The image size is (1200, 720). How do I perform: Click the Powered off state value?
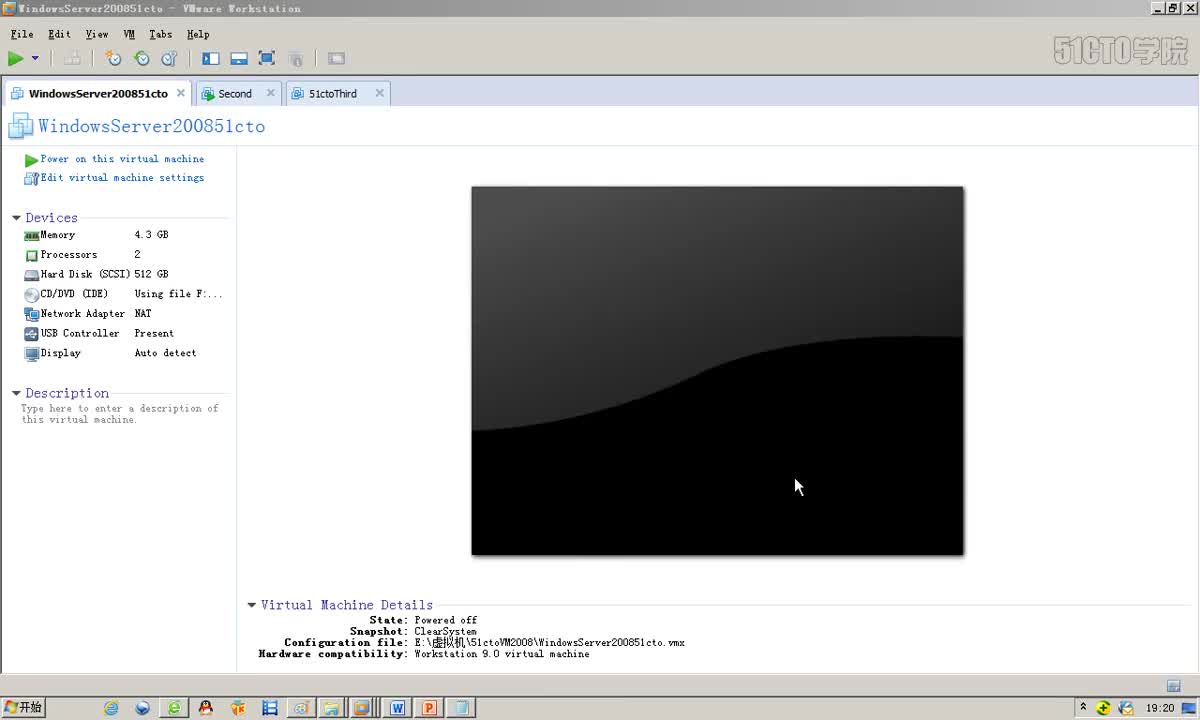pos(446,621)
